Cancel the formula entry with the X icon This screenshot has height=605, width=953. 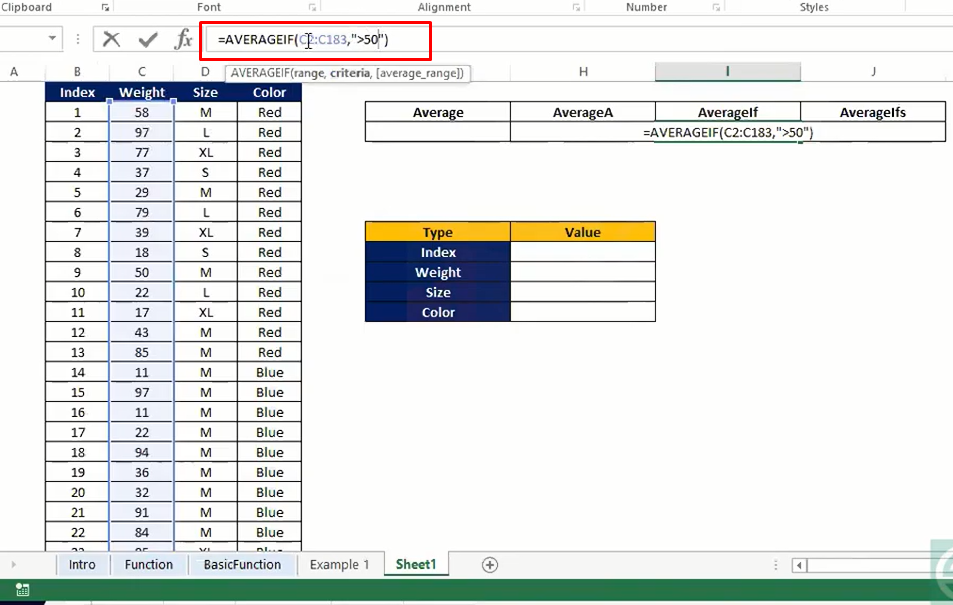pyautogui.click(x=111, y=40)
